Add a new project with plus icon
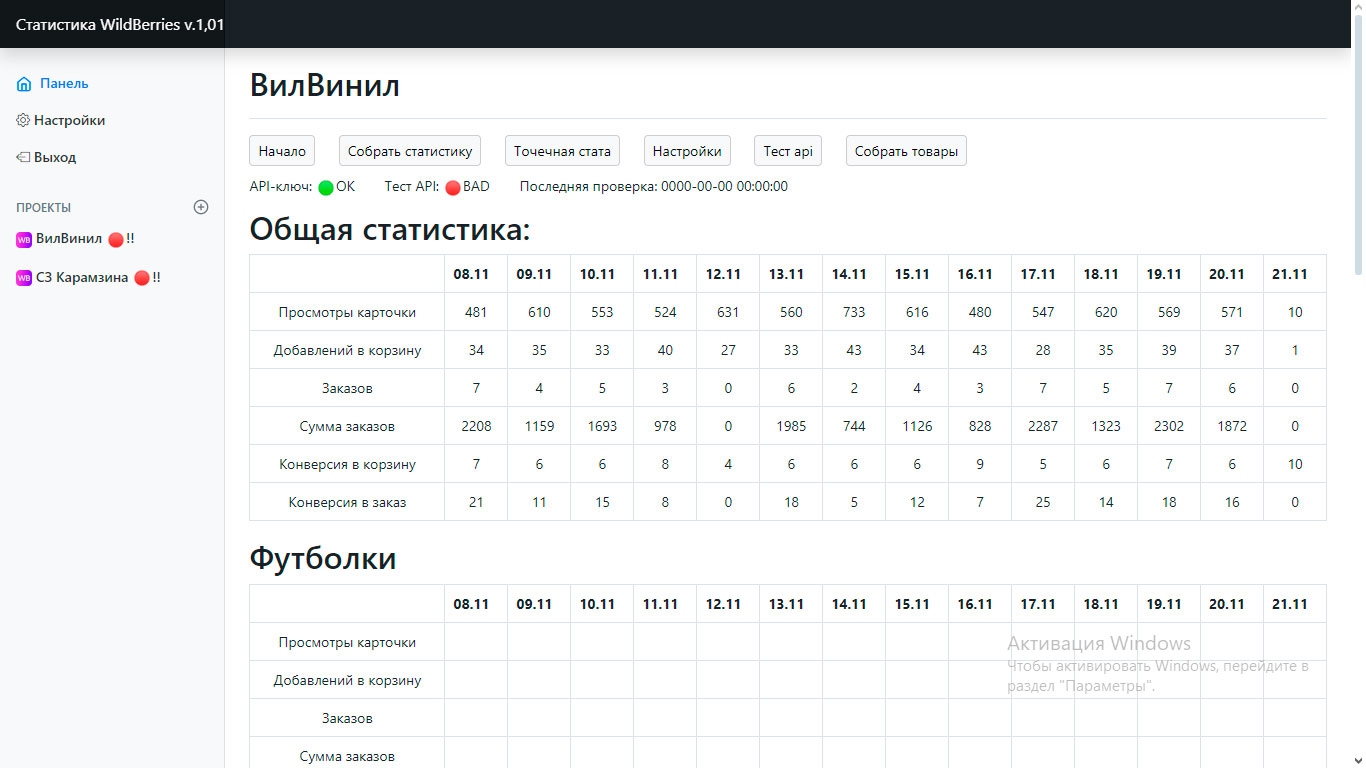Viewport: 1366px width, 768px height. tap(201, 207)
